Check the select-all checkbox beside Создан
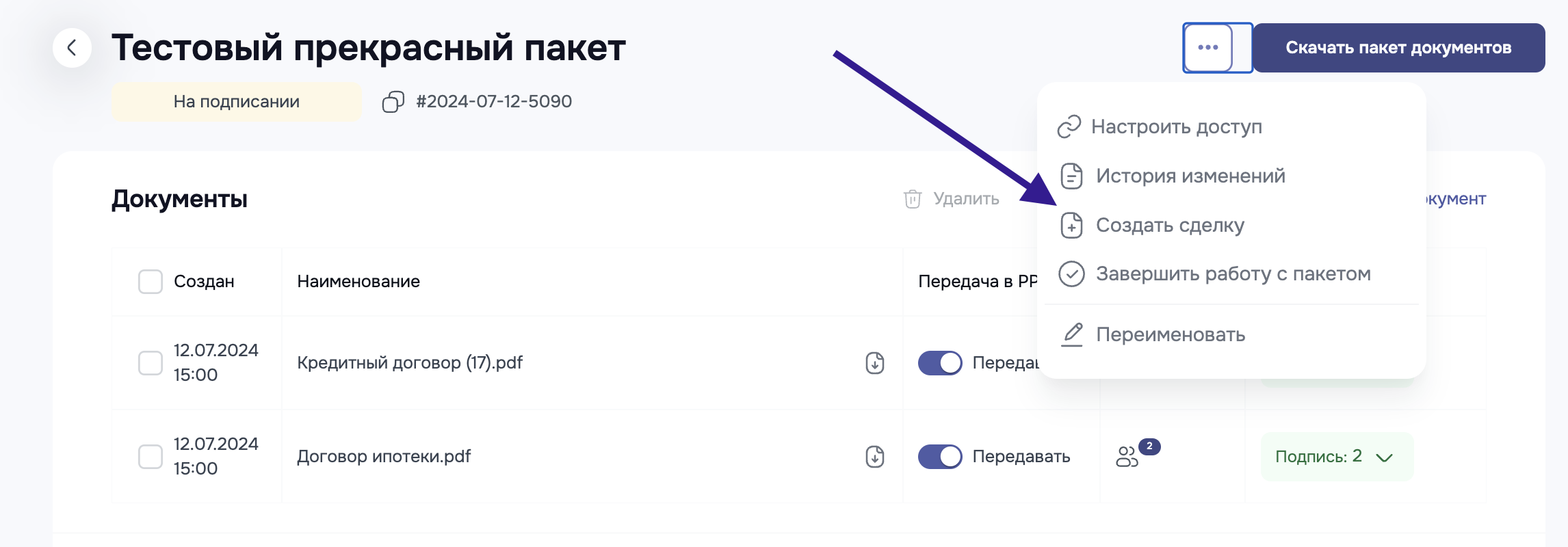This screenshot has height=547, width=1568. pos(151,282)
